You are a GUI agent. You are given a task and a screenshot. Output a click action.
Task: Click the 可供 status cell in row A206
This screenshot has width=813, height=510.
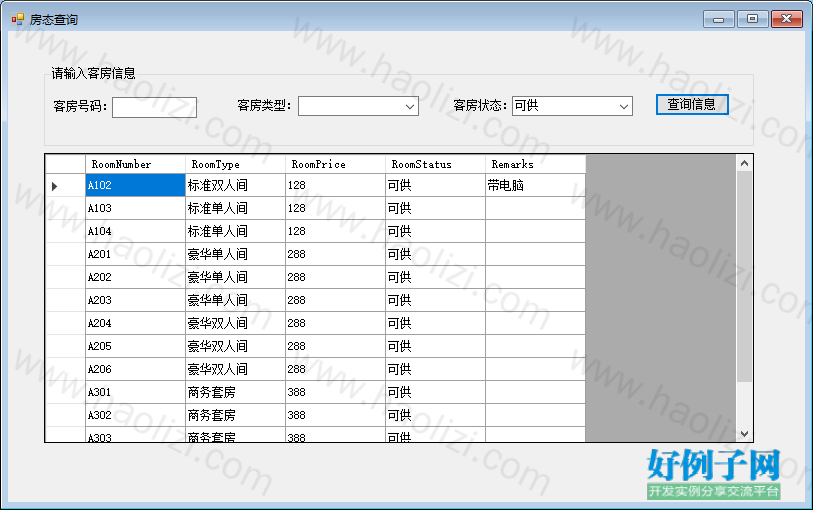[x=436, y=369]
